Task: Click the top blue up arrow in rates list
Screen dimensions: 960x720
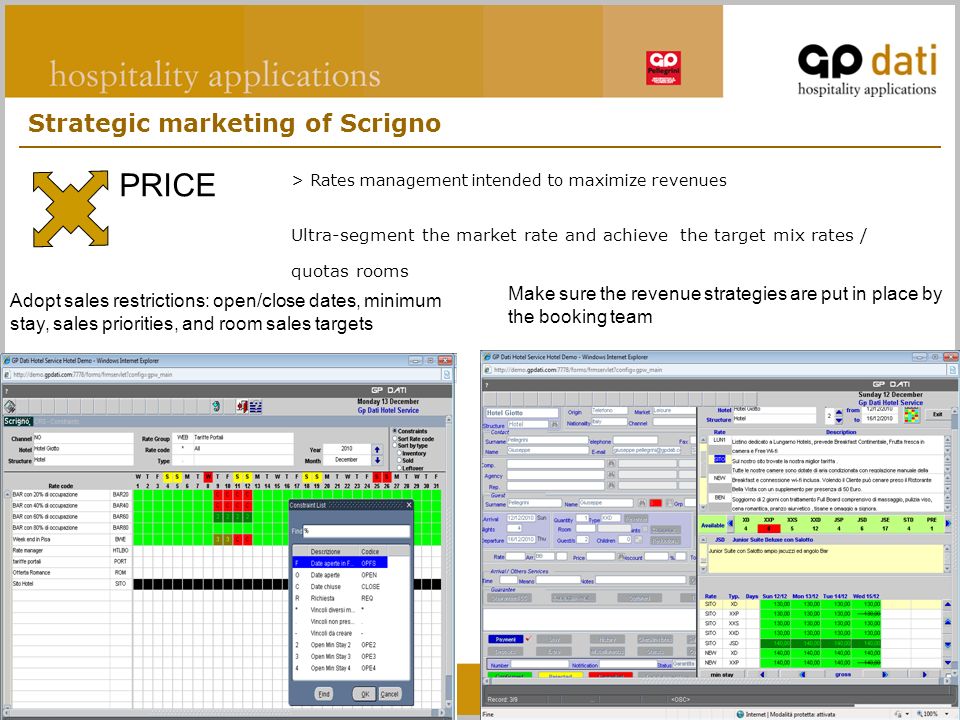Action: coord(948,604)
